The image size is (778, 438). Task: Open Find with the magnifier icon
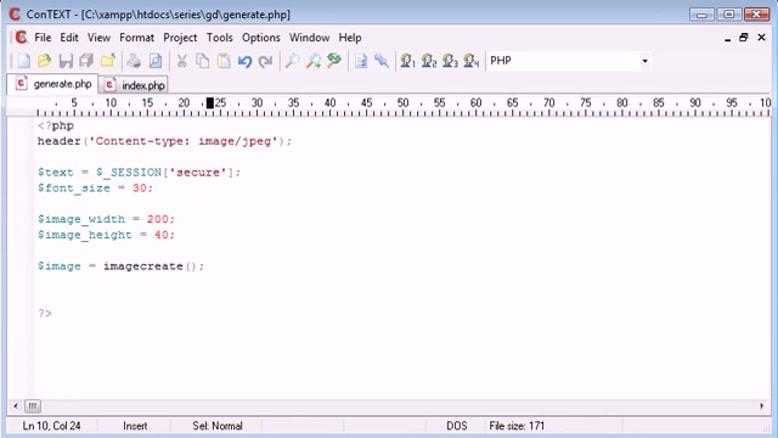pos(292,61)
